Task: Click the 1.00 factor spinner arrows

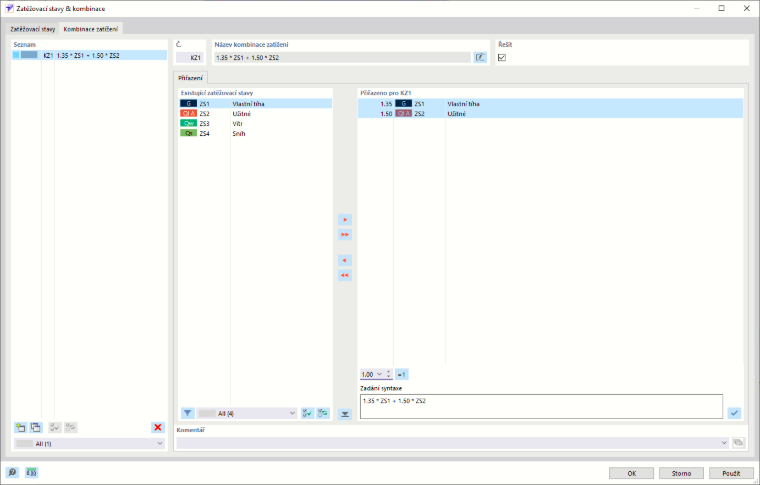Action: (x=388, y=375)
